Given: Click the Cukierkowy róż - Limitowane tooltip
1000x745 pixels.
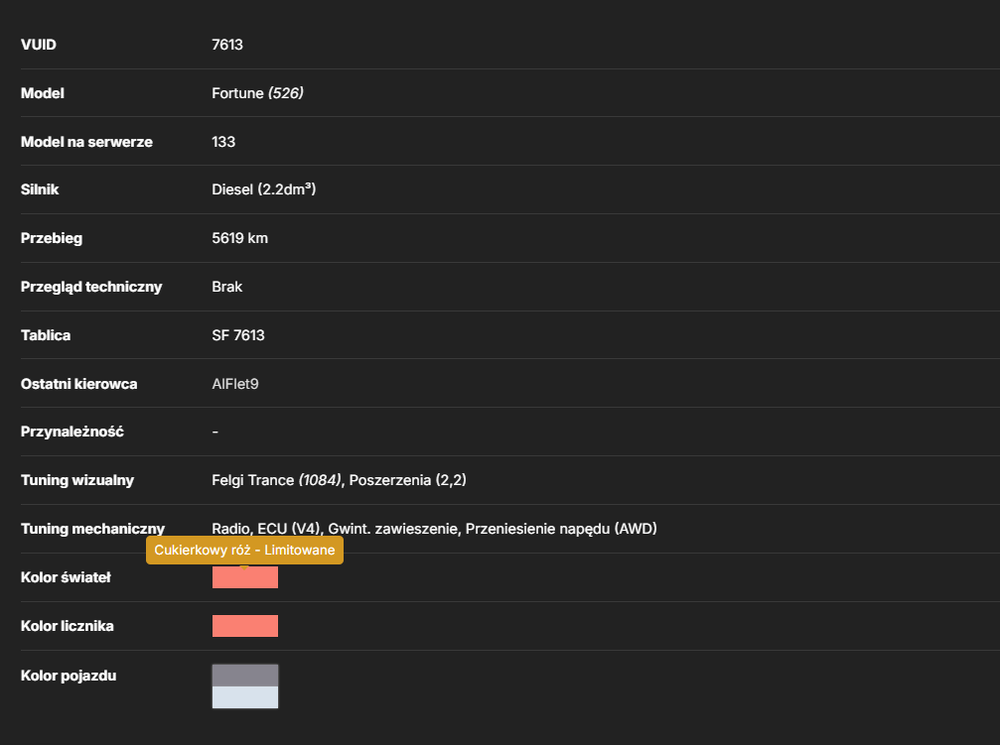Looking at the screenshot, I should coord(245,550).
